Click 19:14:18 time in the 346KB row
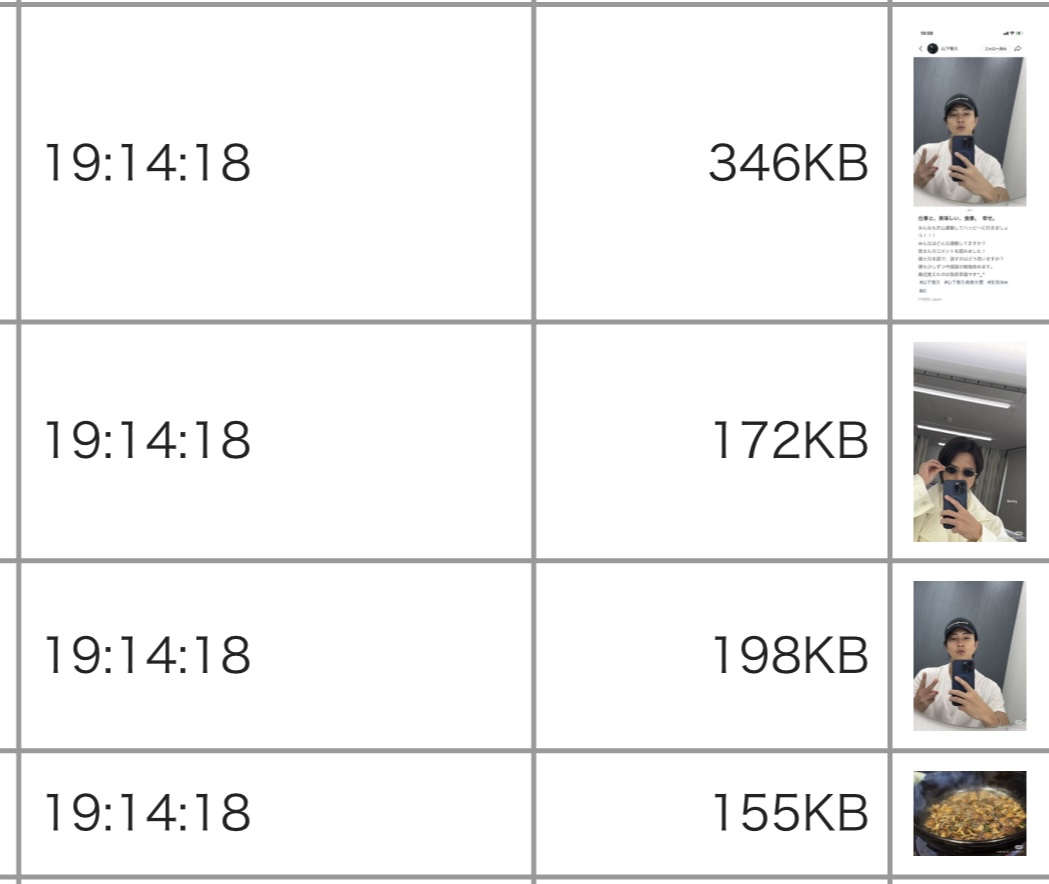This screenshot has height=884, width=1049. point(148,163)
